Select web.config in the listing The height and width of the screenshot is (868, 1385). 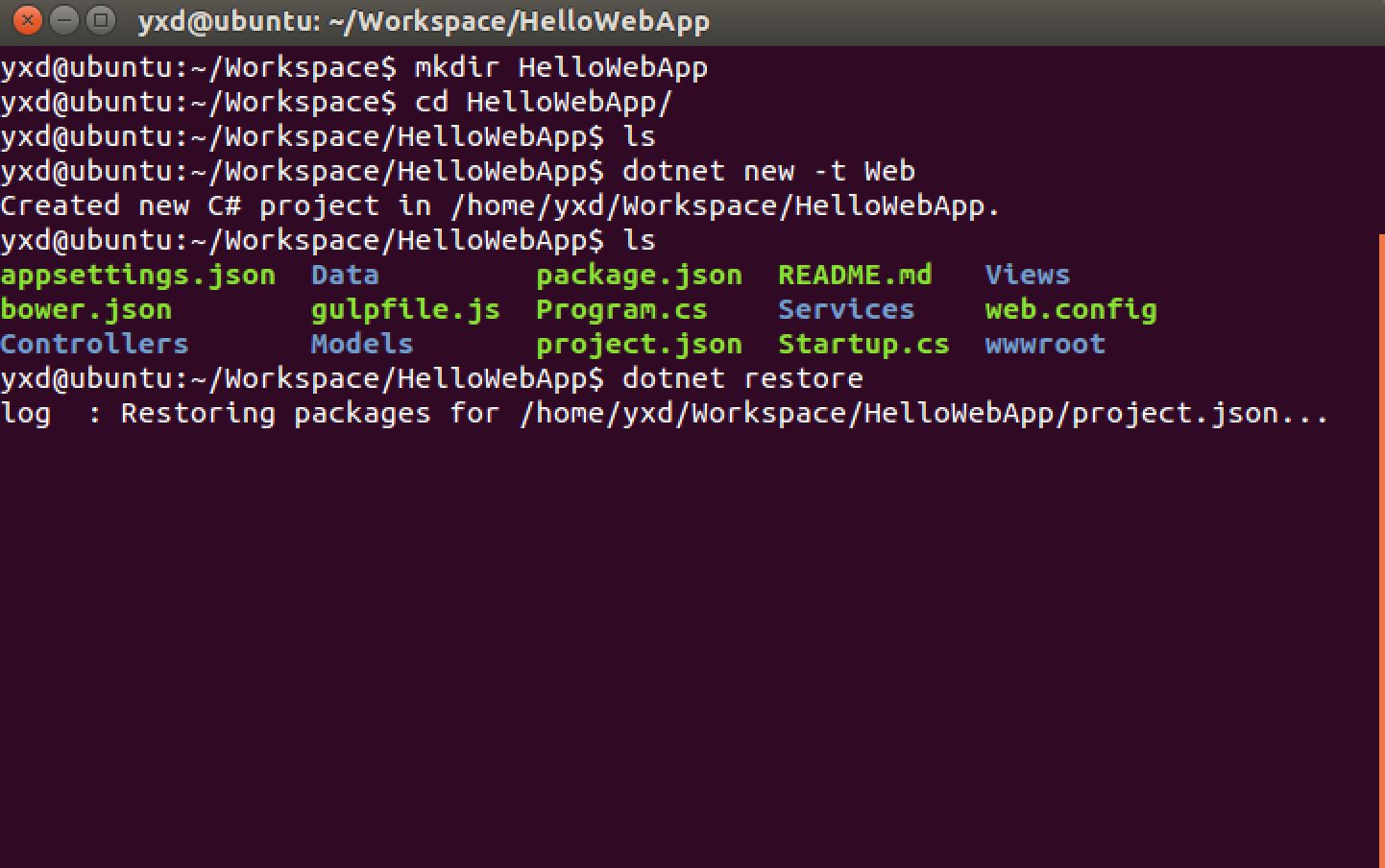[1071, 310]
